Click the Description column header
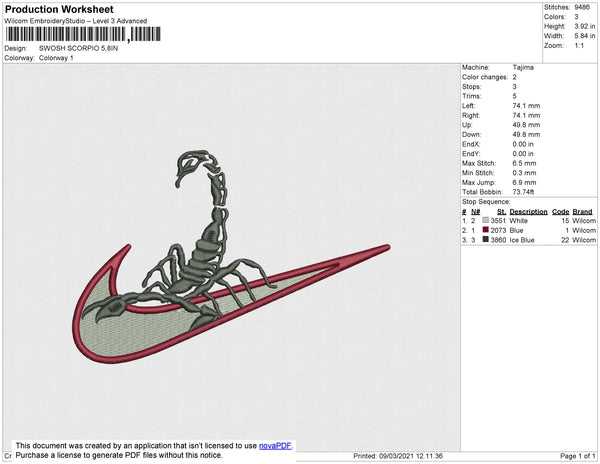The height and width of the screenshot is (464, 600). pyautogui.click(x=528, y=212)
